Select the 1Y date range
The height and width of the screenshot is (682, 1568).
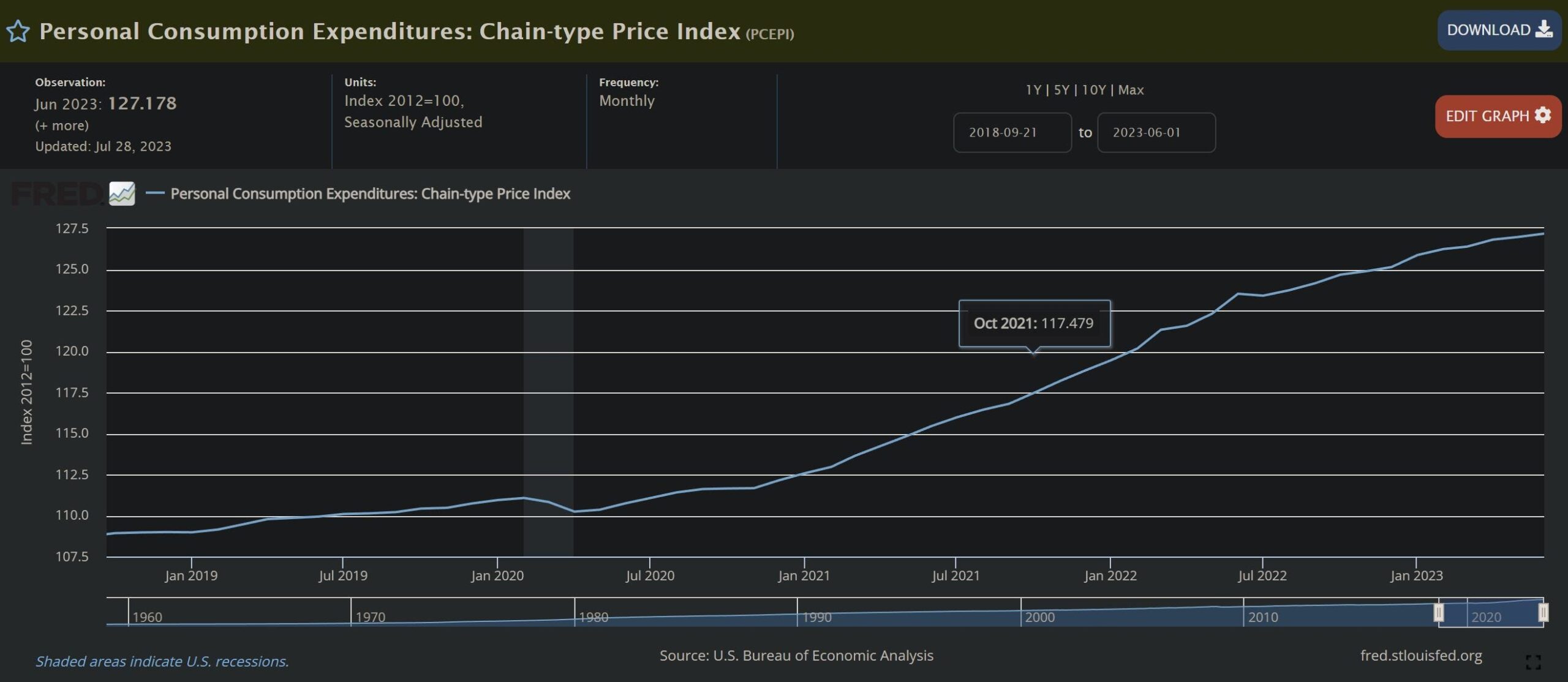click(1033, 90)
